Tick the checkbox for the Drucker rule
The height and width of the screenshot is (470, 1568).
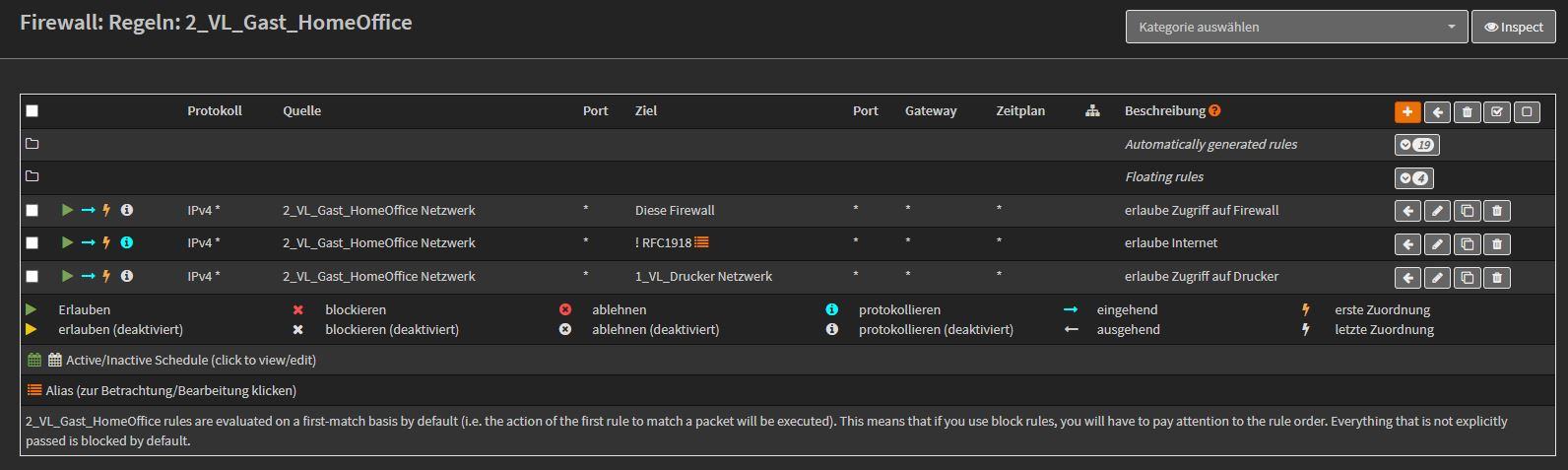pyautogui.click(x=32, y=276)
